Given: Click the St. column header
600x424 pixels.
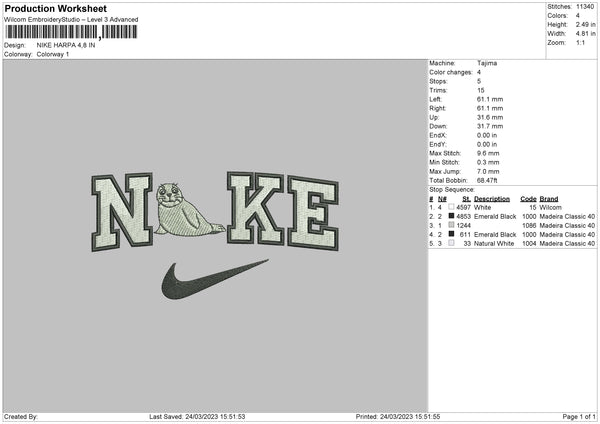Looking at the screenshot, I should tap(466, 199).
